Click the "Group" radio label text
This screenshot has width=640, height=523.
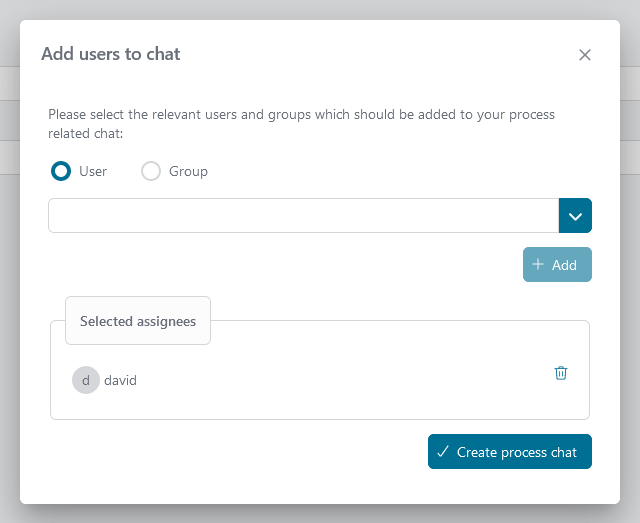pos(188,171)
